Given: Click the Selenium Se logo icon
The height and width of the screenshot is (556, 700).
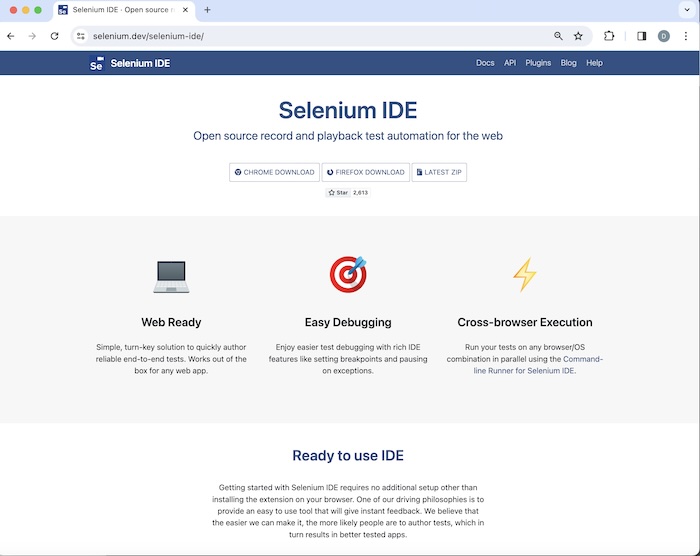Looking at the screenshot, I should [97, 63].
